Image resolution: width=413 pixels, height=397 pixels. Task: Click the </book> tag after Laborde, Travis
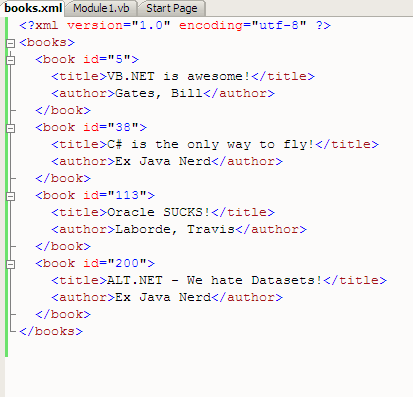click(63, 246)
